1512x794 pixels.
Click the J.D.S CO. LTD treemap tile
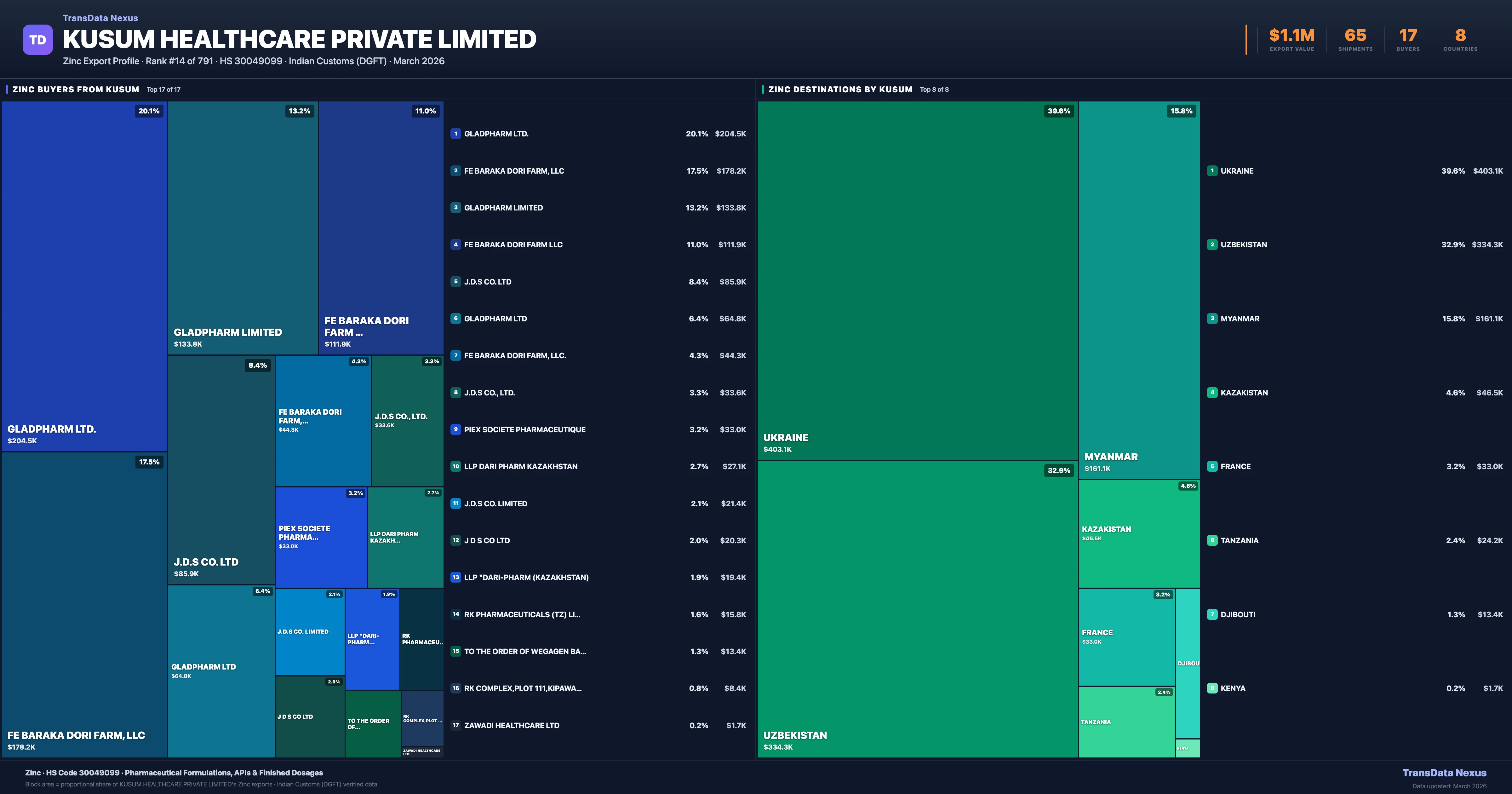point(221,470)
